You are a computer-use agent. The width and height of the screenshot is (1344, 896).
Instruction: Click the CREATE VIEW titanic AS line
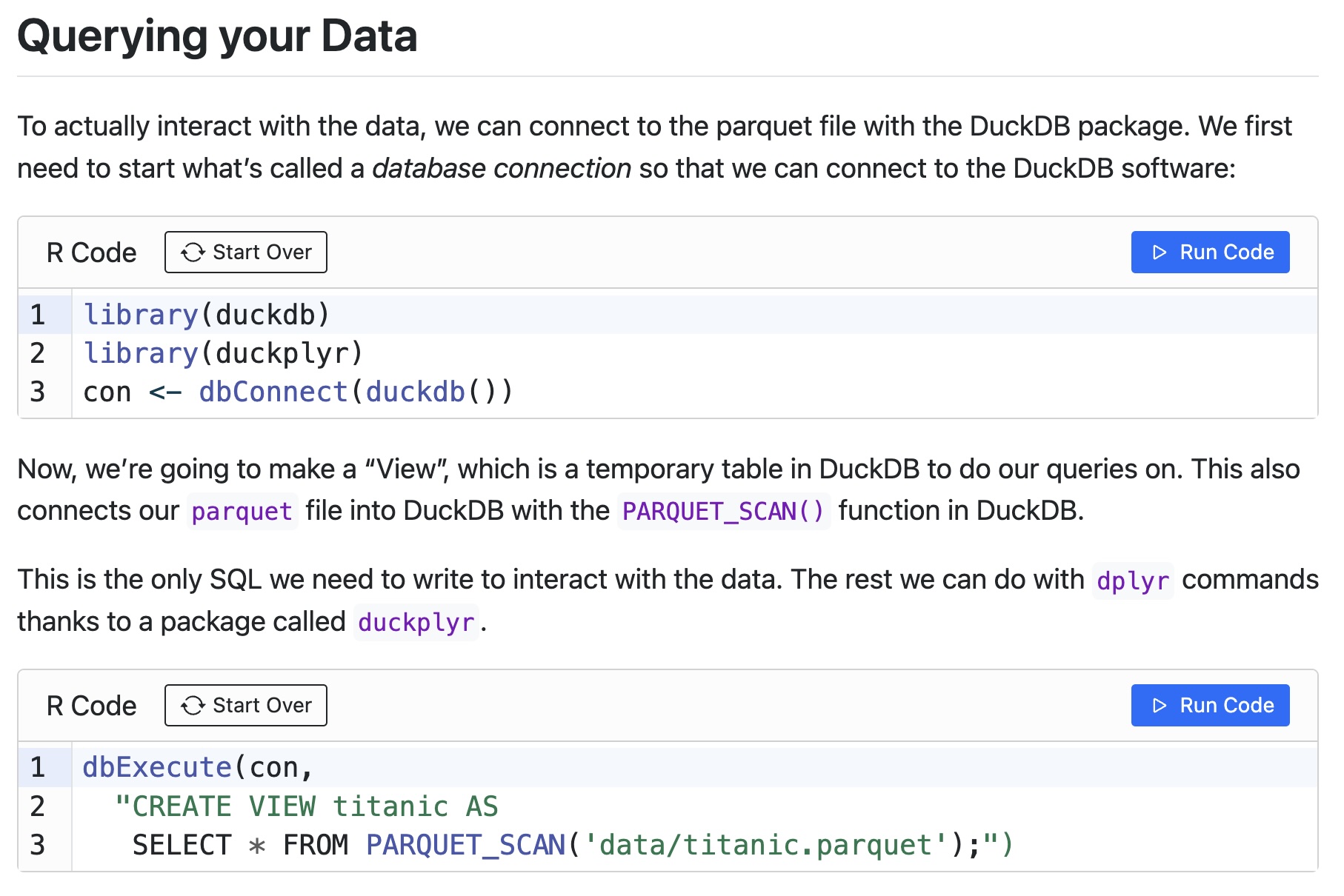pos(307,806)
